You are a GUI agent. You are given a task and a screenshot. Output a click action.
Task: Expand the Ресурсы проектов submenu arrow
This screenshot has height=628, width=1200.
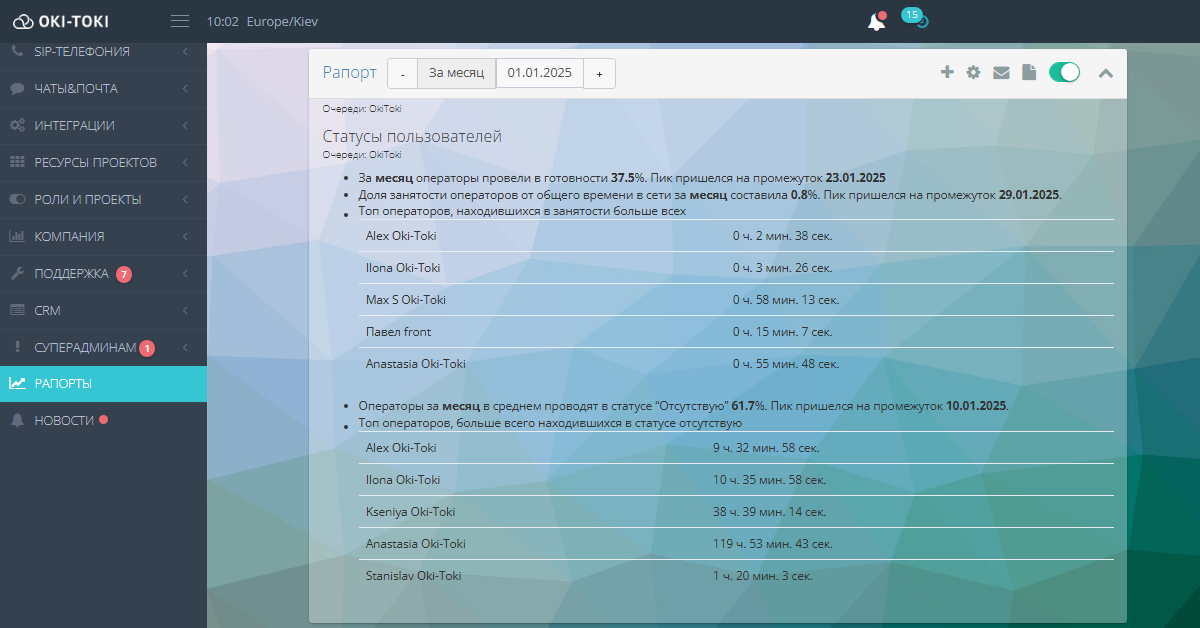(186, 162)
